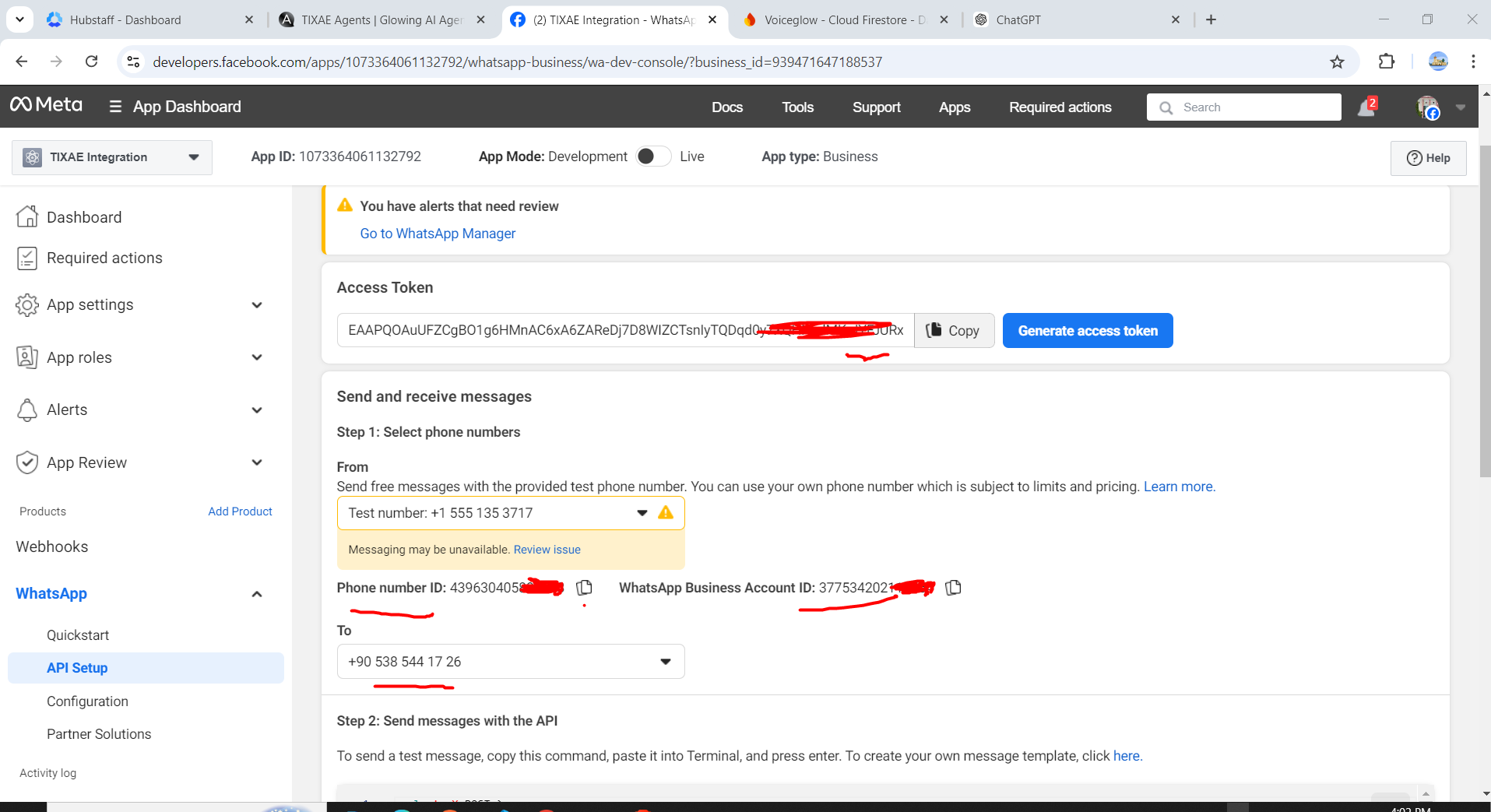
Task: Bookmark the page with the star icon
Action: click(1338, 62)
